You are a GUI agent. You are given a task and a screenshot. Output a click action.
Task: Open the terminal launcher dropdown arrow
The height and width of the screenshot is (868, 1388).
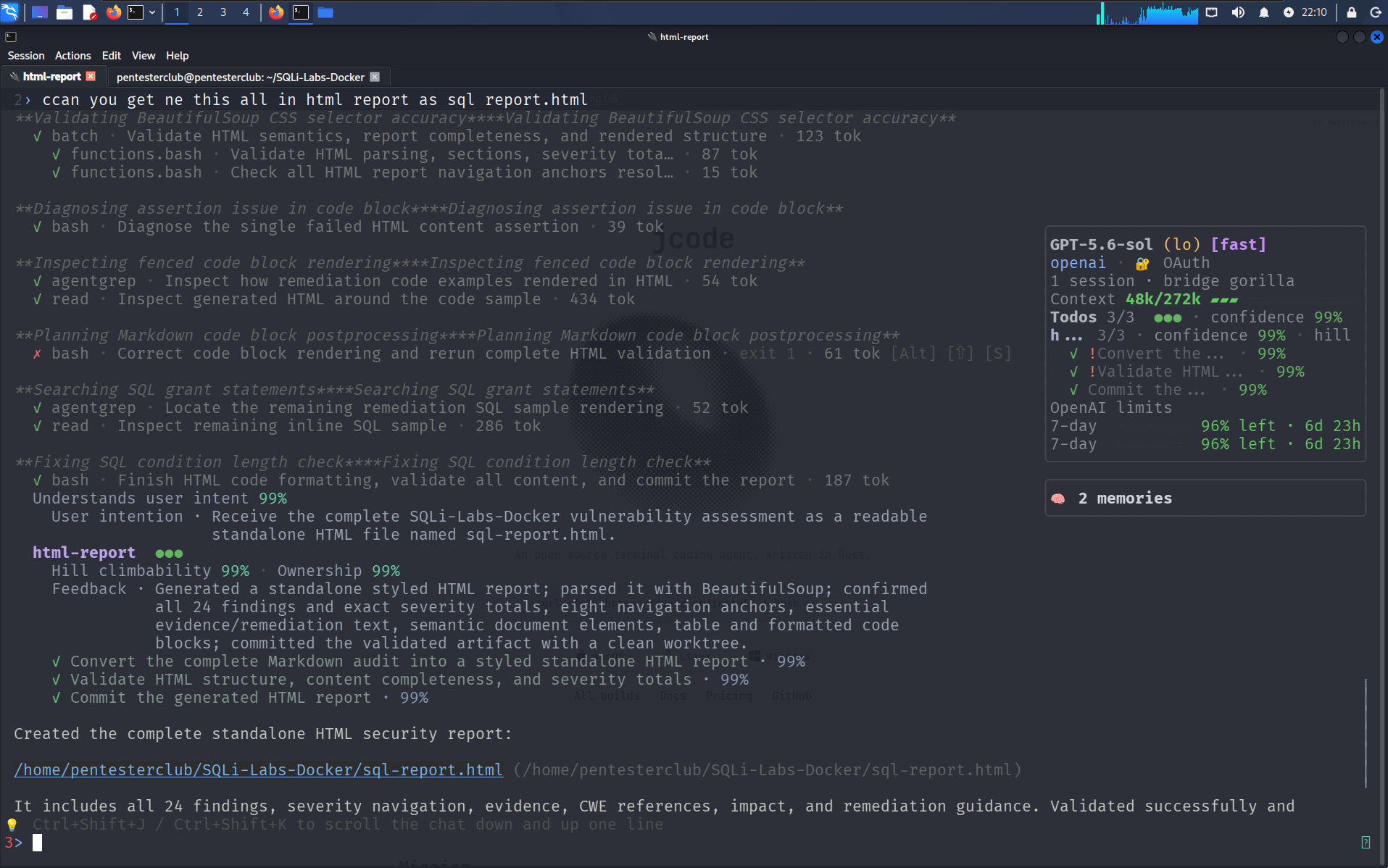152,12
